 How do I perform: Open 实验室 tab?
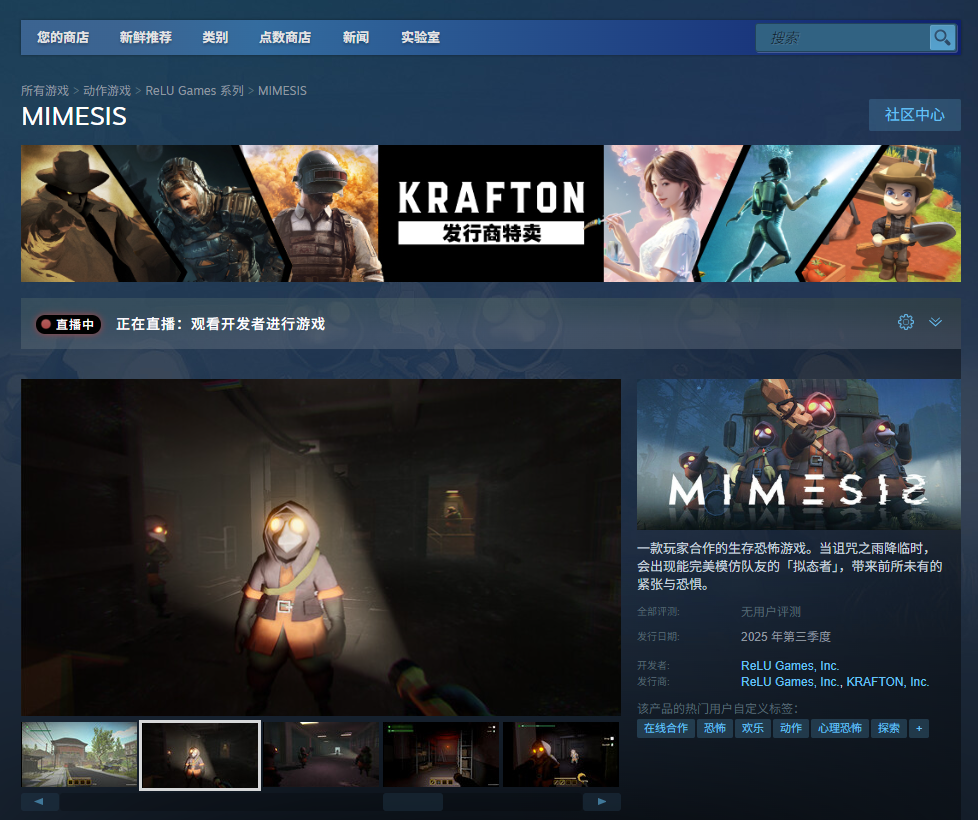tap(420, 37)
